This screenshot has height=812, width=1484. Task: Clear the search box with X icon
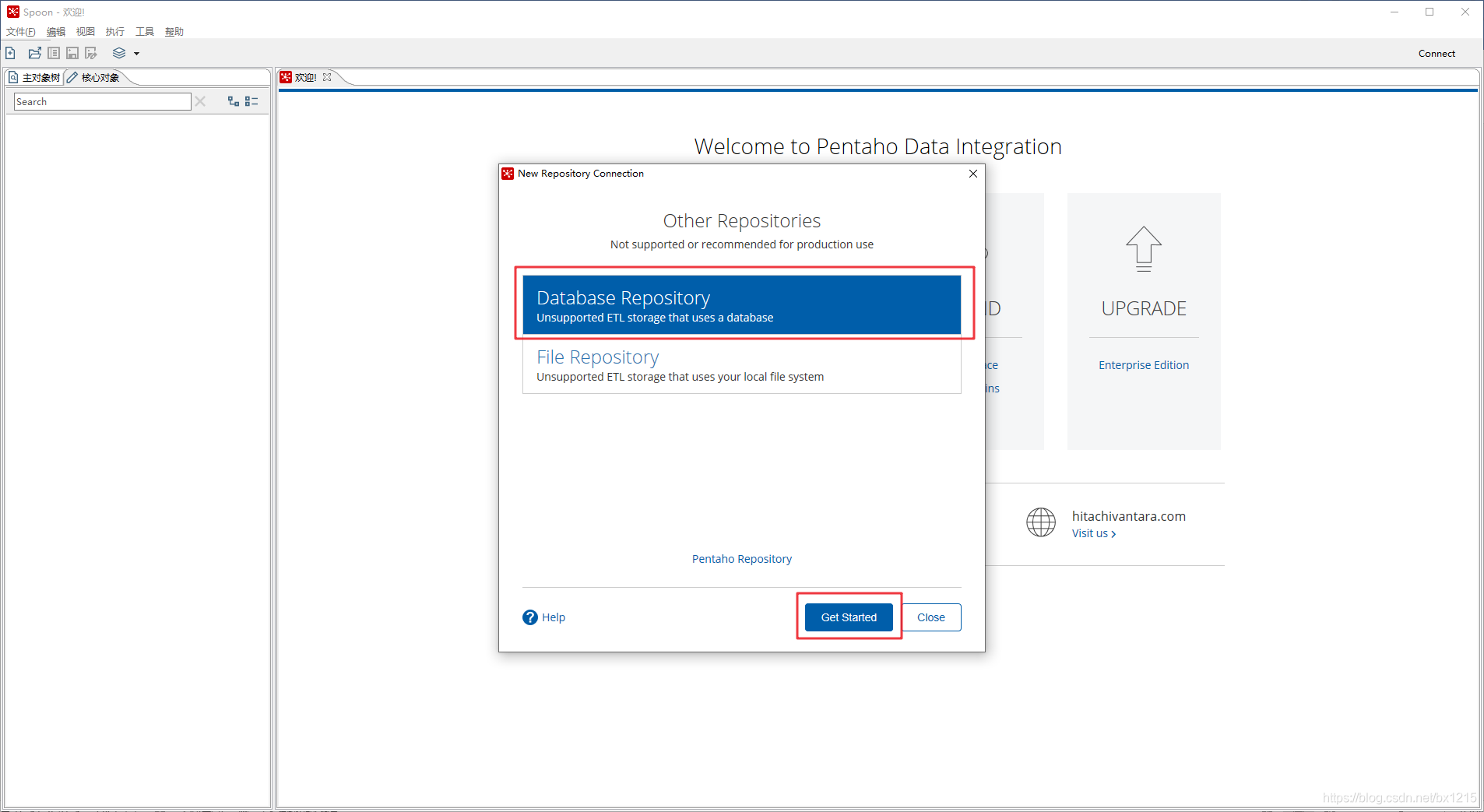click(x=200, y=101)
